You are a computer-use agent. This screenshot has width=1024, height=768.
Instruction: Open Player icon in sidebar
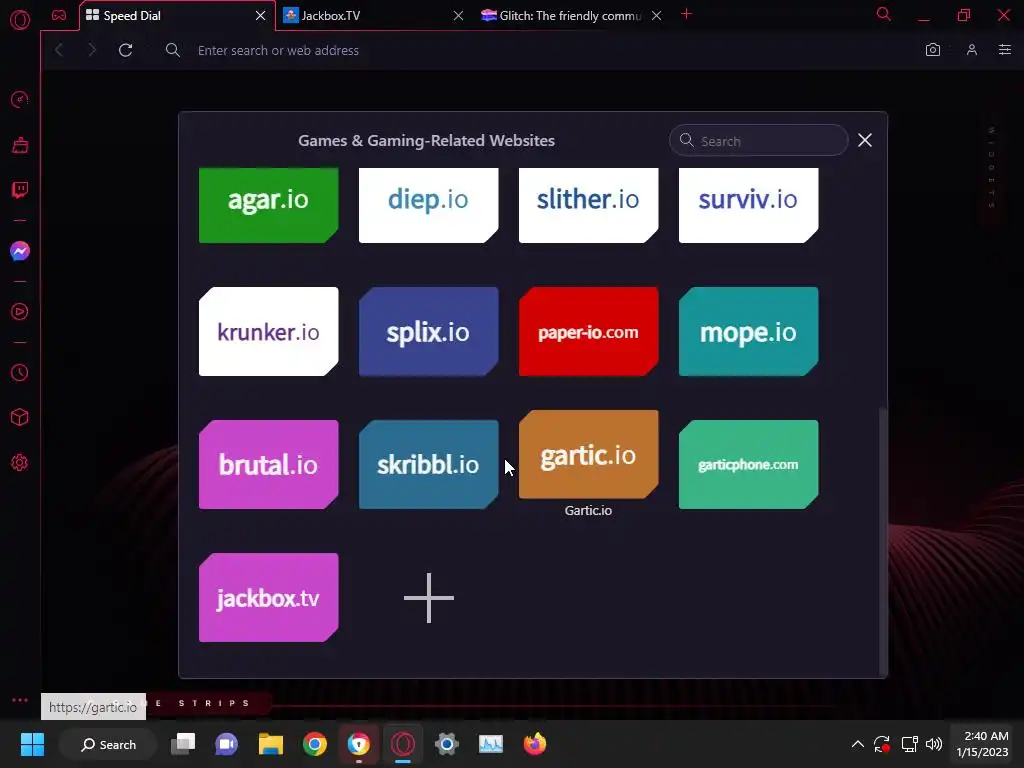(20, 312)
